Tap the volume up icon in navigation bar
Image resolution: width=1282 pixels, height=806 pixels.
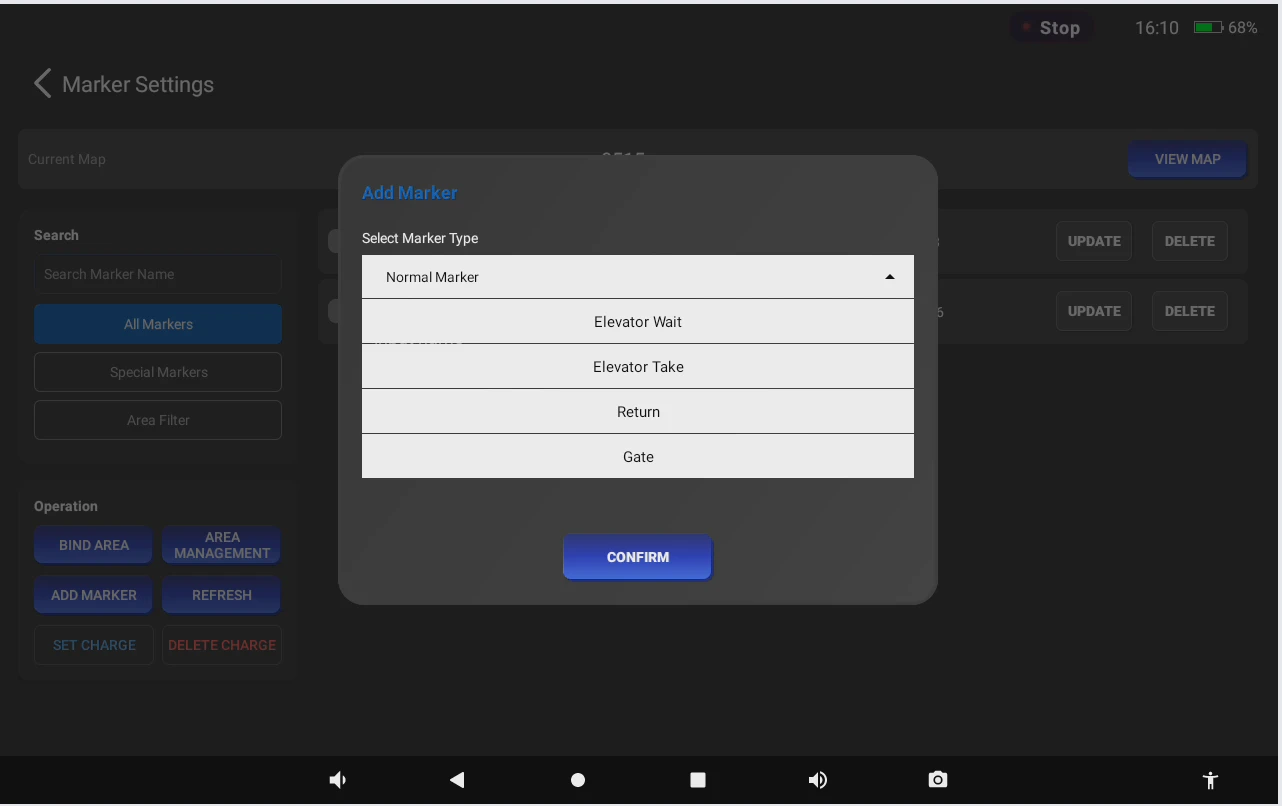click(818, 780)
